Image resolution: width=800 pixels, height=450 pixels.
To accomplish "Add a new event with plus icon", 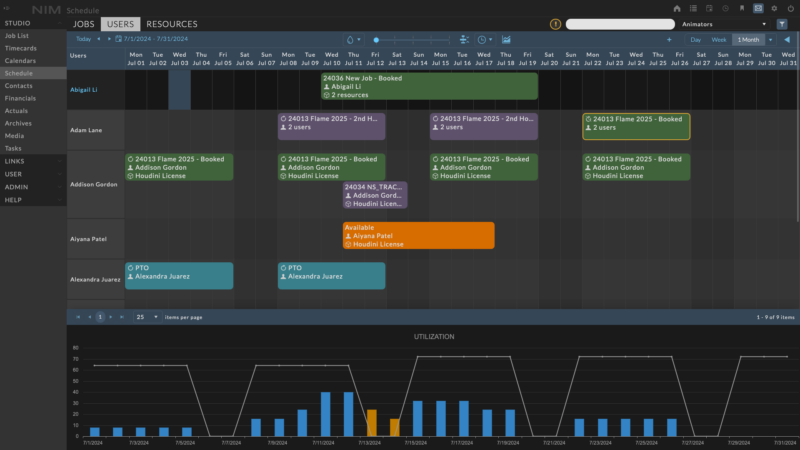I will [669, 39].
